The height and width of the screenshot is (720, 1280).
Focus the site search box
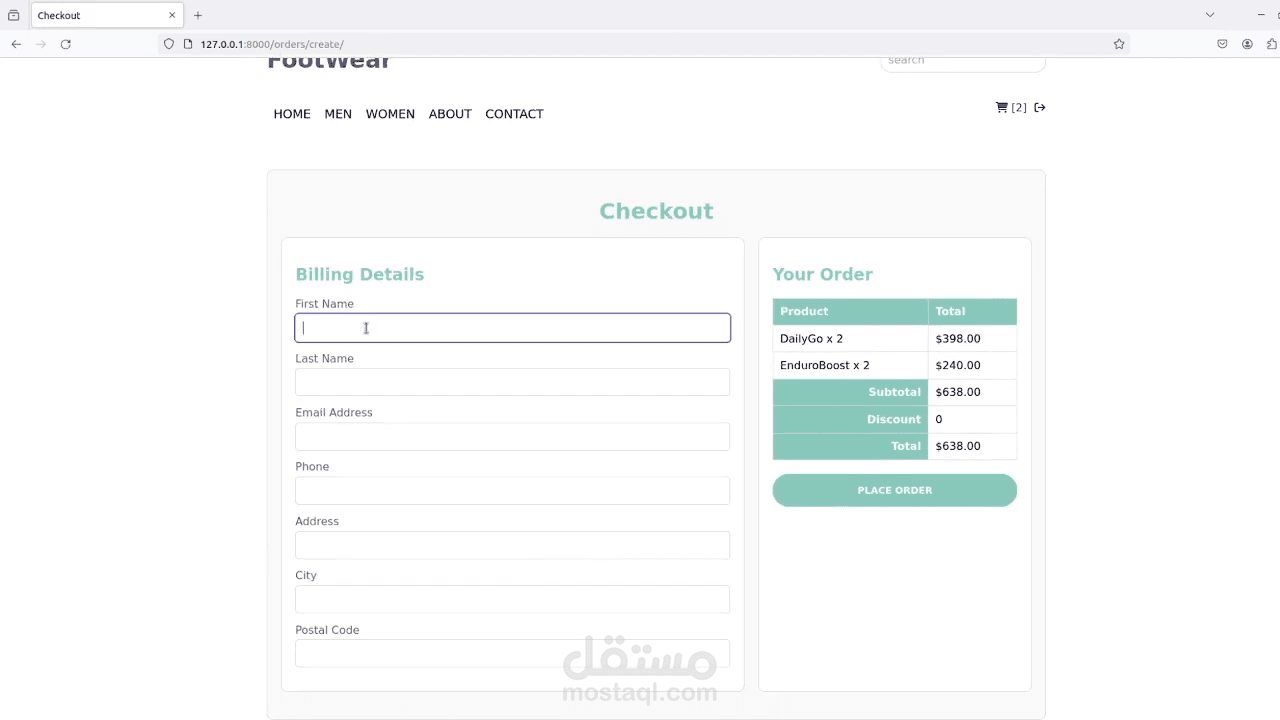[x=962, y=61]
